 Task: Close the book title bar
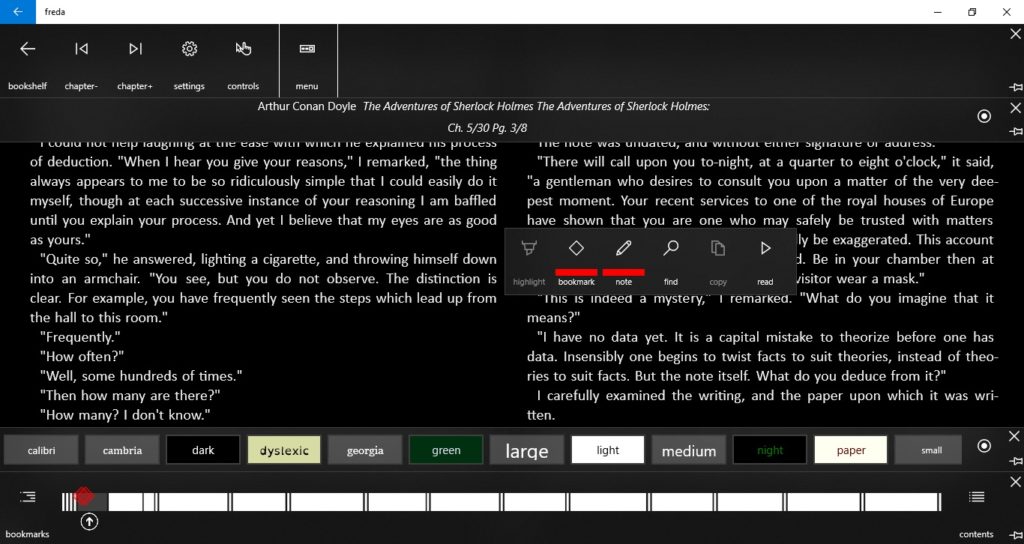(1016, 108)
